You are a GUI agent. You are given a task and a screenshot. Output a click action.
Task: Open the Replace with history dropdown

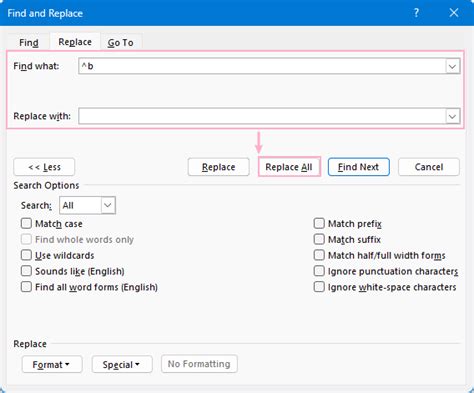tap(452, 116)
